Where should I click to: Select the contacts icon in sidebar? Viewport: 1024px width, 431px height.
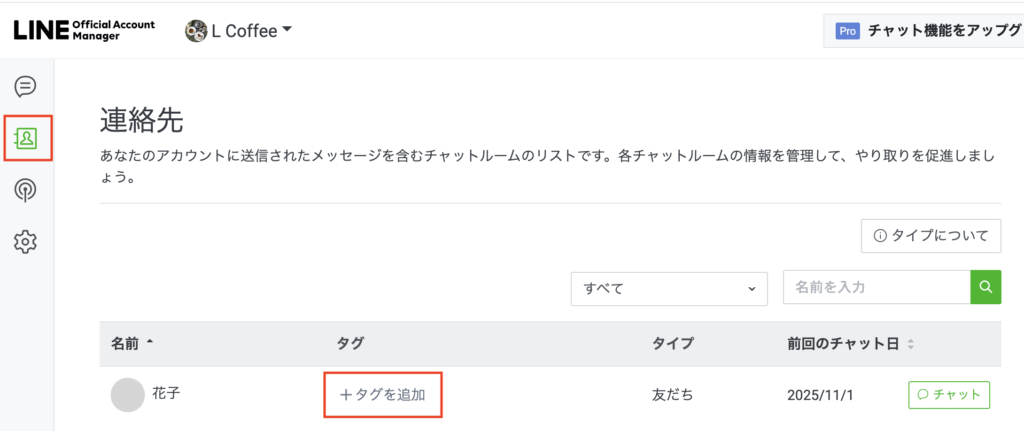click(x=26, y=138)
